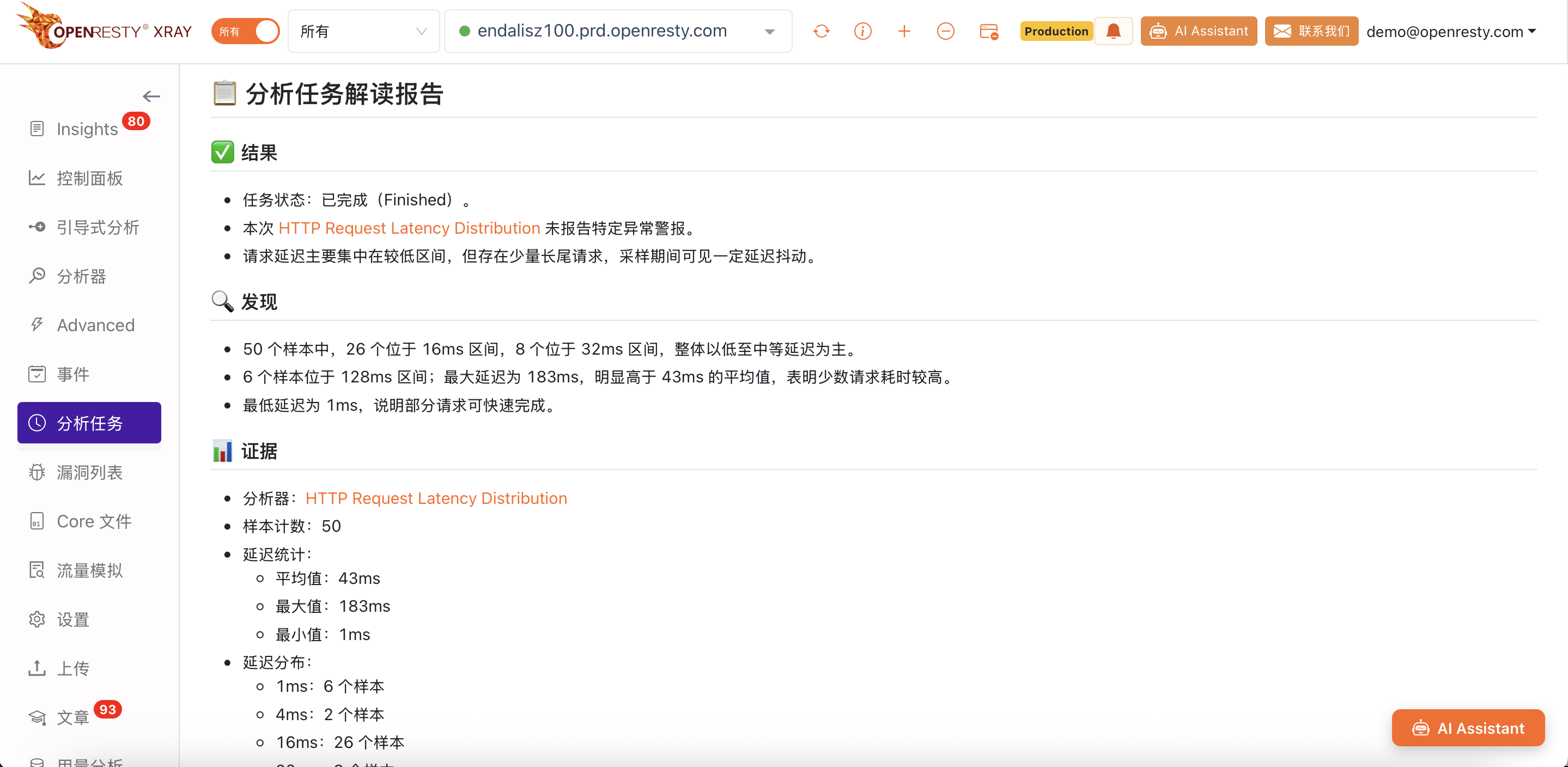1568x767 pixels.
Task: Click the 流量模拟 search-document icon
Action: (x=37, y=570)
